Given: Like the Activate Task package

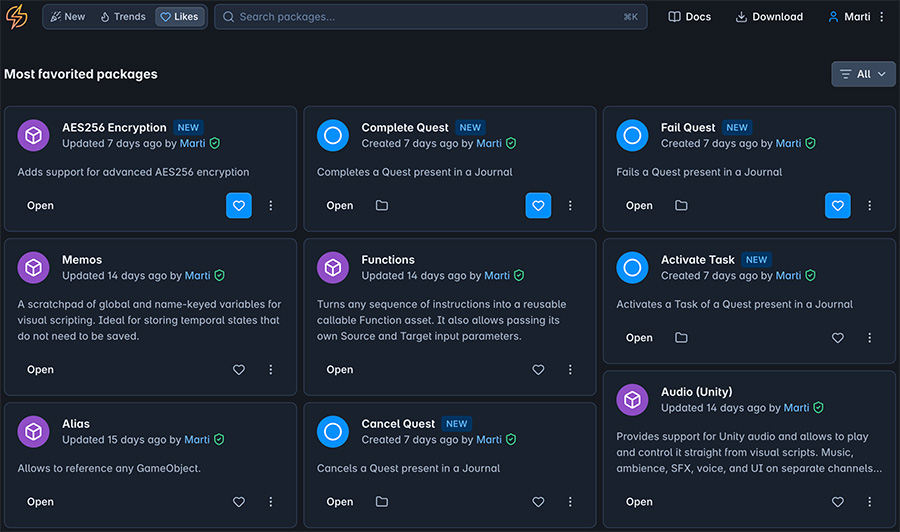Looking at the screenshot, I should coord(838,337).
